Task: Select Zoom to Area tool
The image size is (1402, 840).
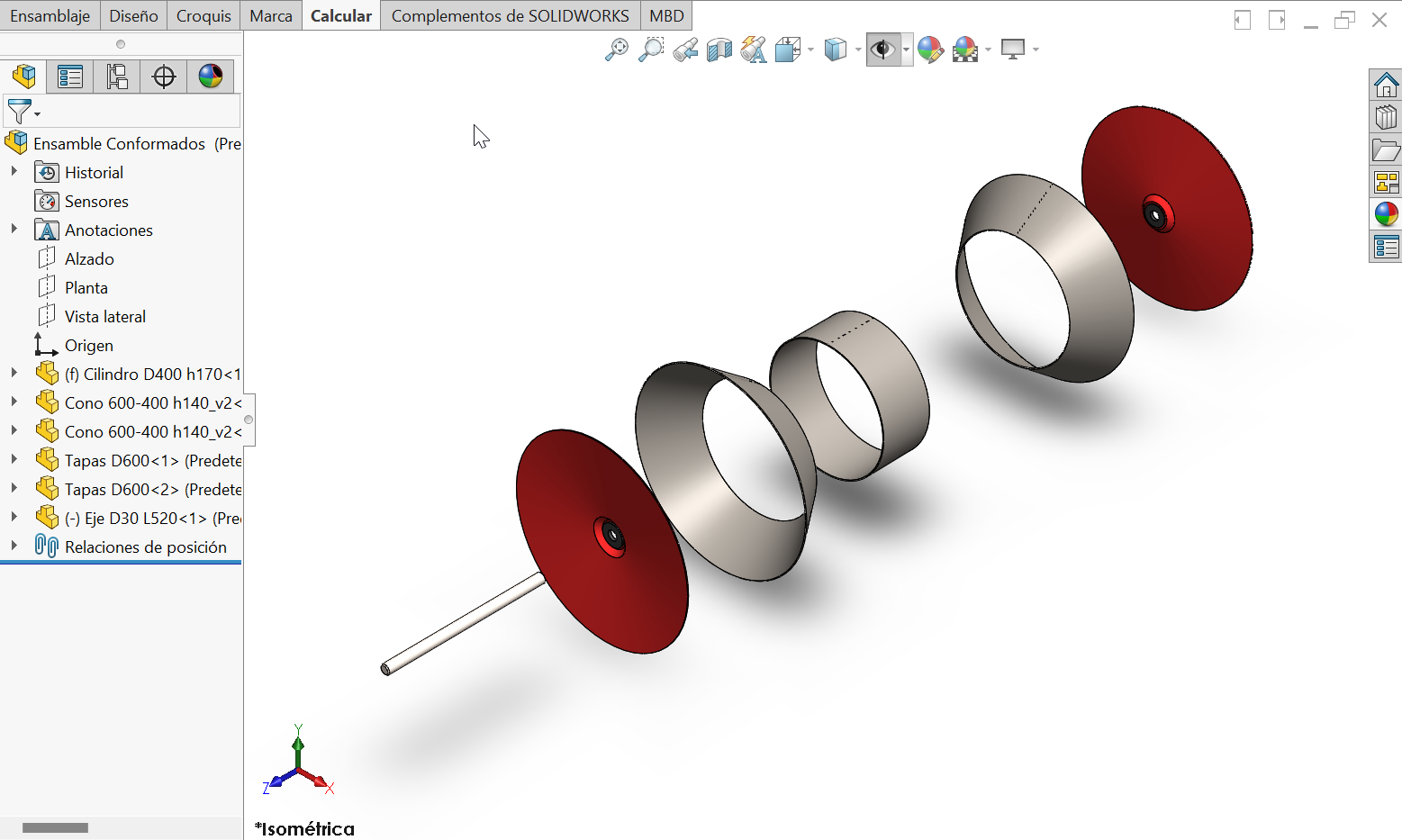Action: click(x=651, y=50)
